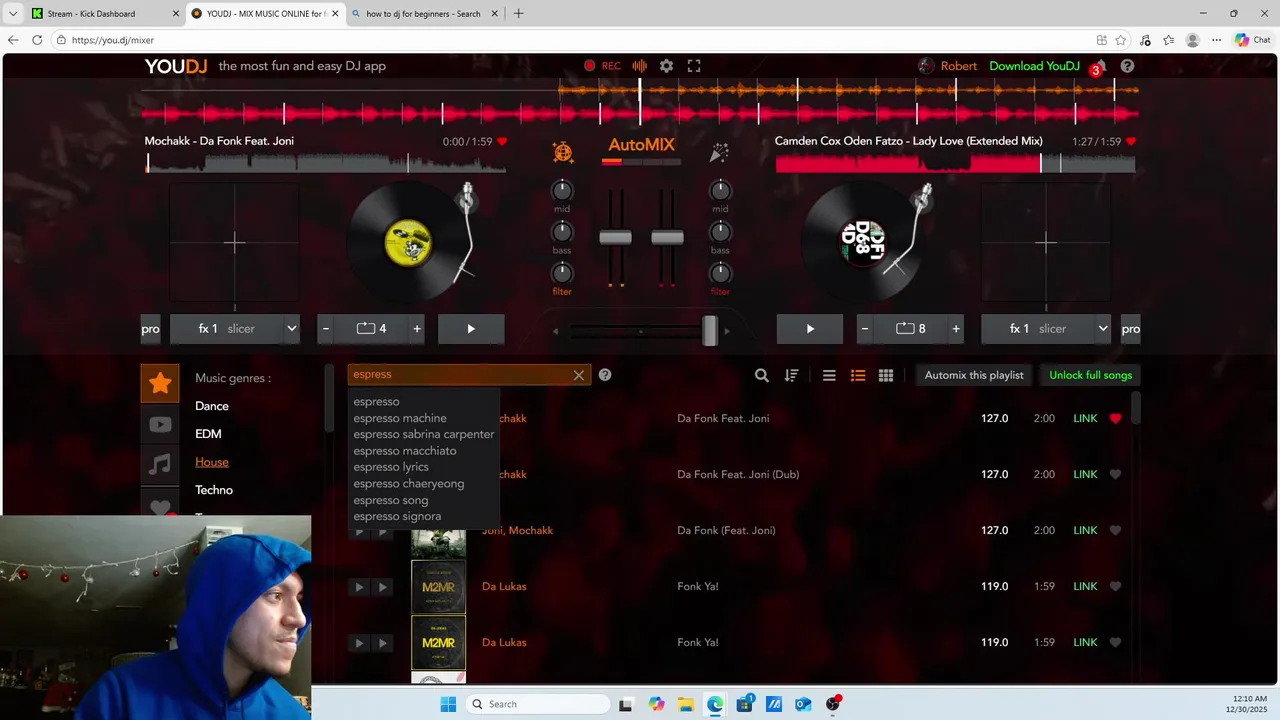Image resolution: width=1280 pixels, height=720 pixels.
Task: Adjust the left deck filter knob
Action: (562, 273)
